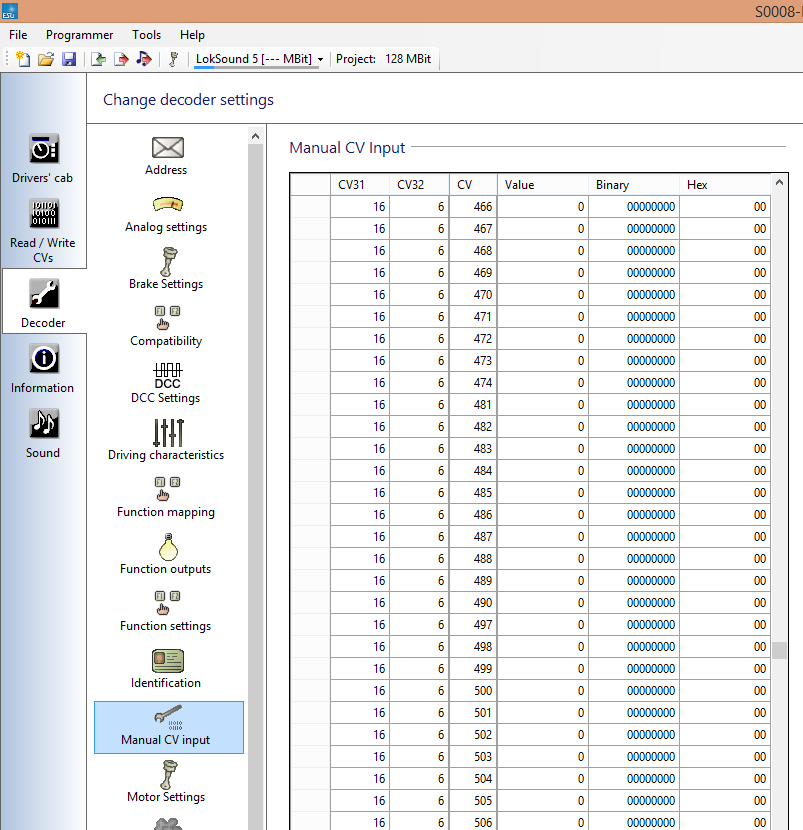Click the Value cell for CV 470
Viewport: 803px width, 830px height.
click(x=543, y=295)
